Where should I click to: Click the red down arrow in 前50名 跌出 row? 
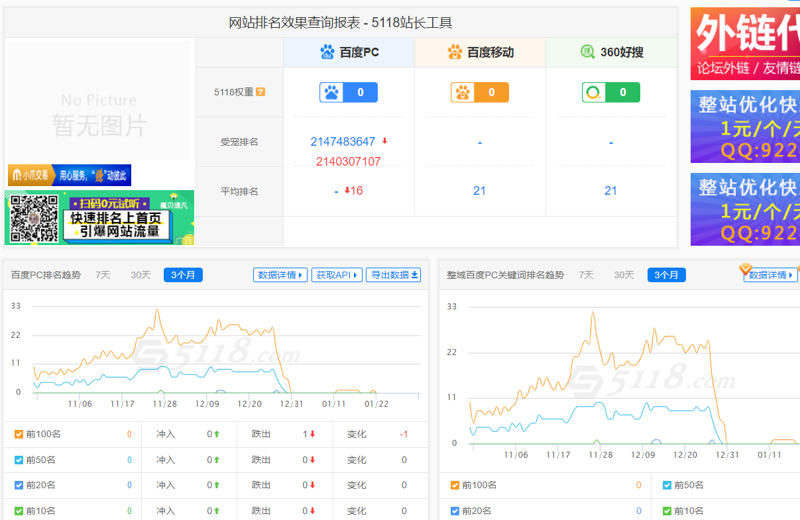(x=312, y=460)
